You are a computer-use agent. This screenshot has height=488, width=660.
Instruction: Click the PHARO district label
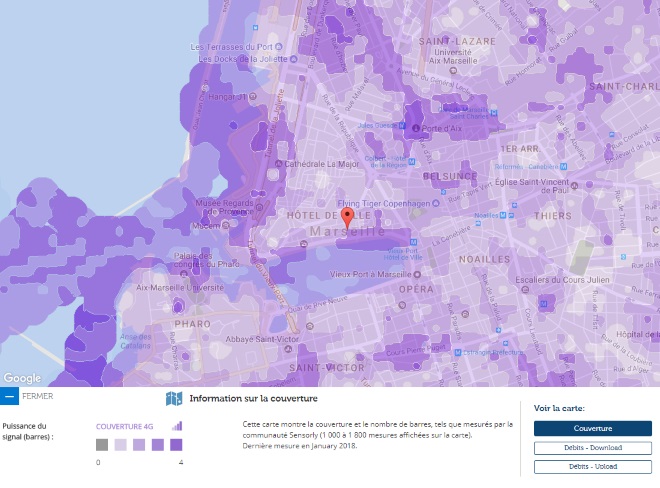point(192,324)
